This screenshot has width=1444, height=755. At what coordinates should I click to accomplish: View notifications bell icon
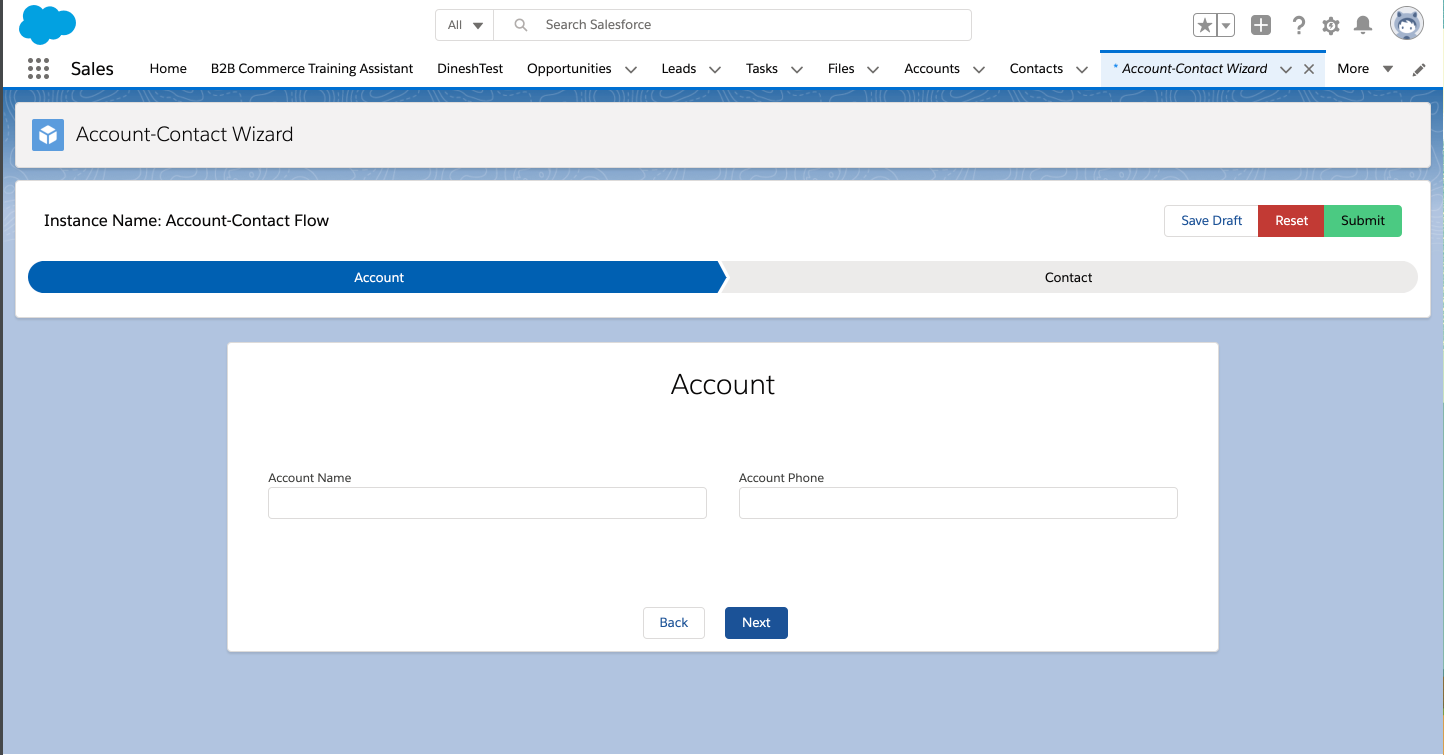[1362, 26]
